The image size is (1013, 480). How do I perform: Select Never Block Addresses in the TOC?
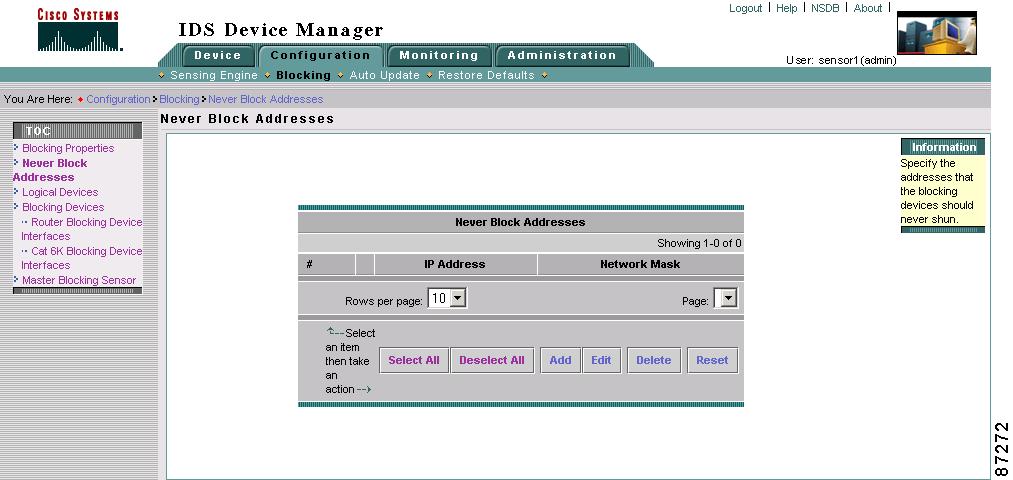pyautogui.click(x=50, y=171)
